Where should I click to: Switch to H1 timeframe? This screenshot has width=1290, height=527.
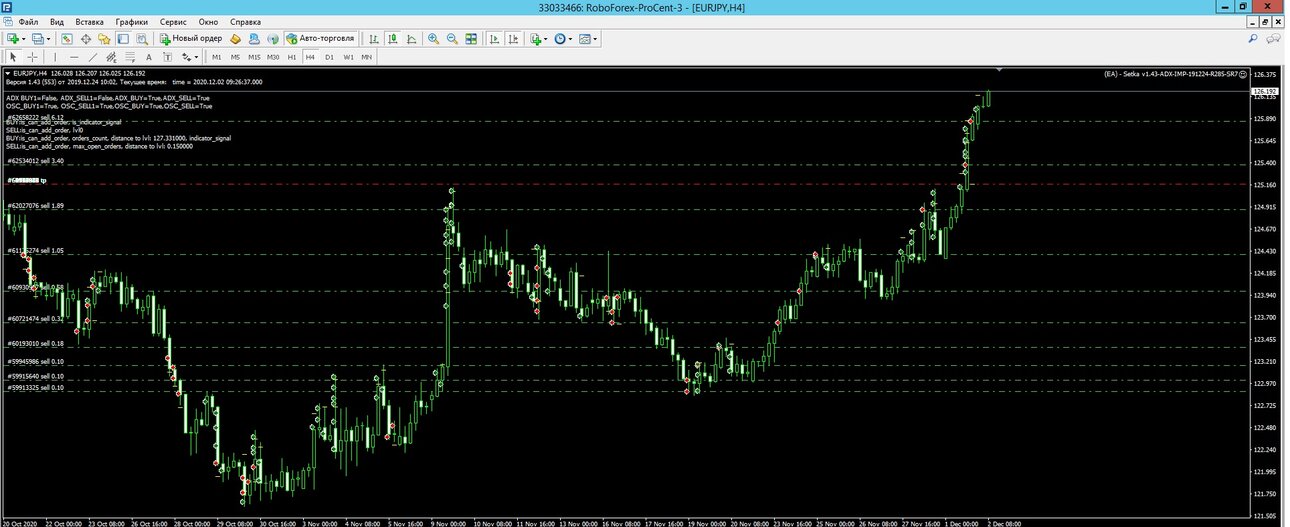(292, 57)
